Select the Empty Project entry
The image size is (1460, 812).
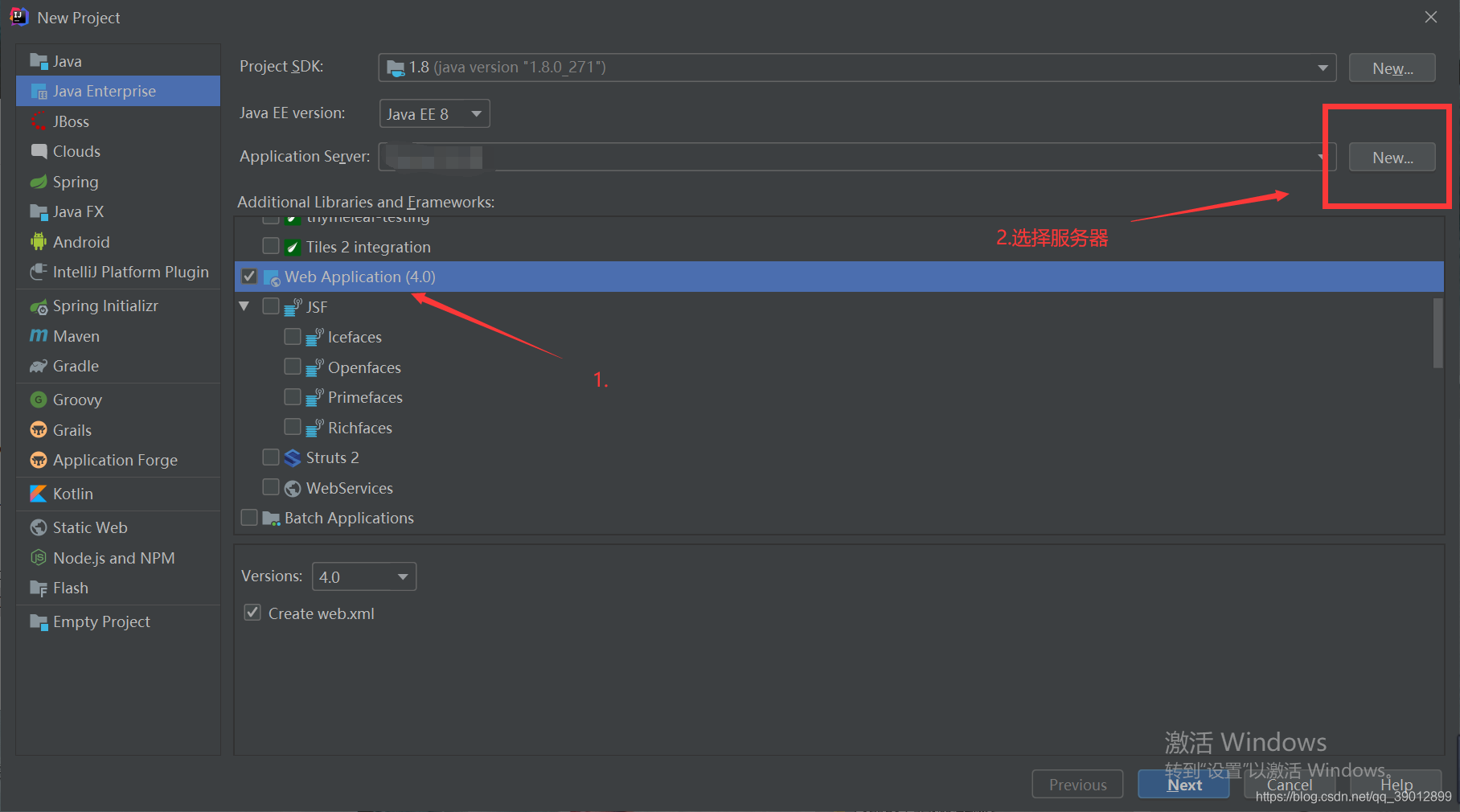(x=118, y=621)
